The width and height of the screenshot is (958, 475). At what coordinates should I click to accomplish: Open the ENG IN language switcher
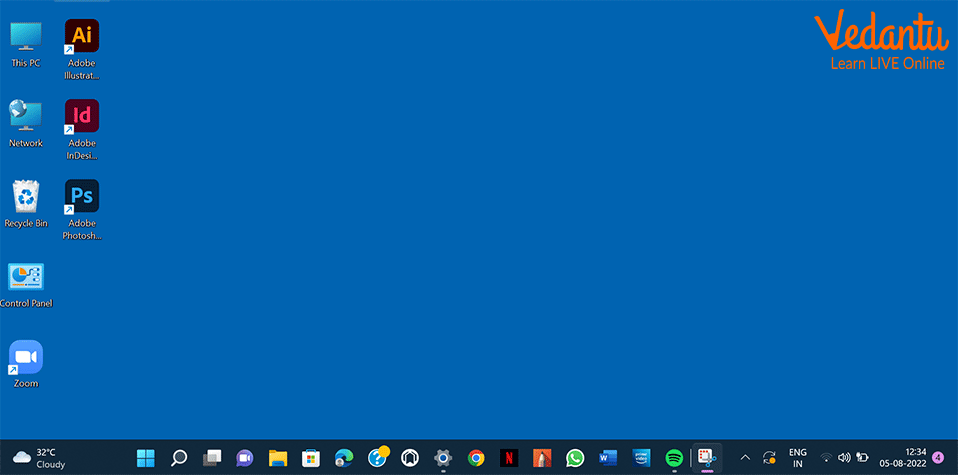pos(797,458)
